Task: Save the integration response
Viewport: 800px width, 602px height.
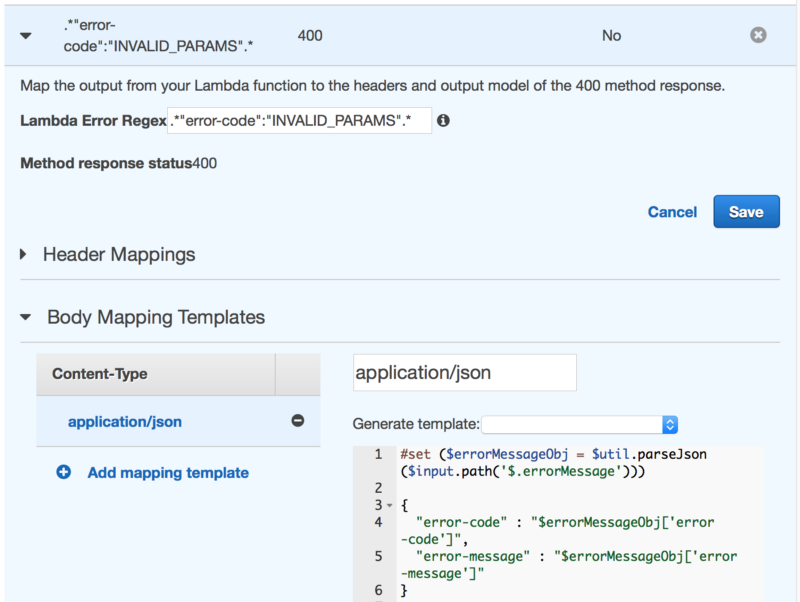Action: click(x=746, y=211)
